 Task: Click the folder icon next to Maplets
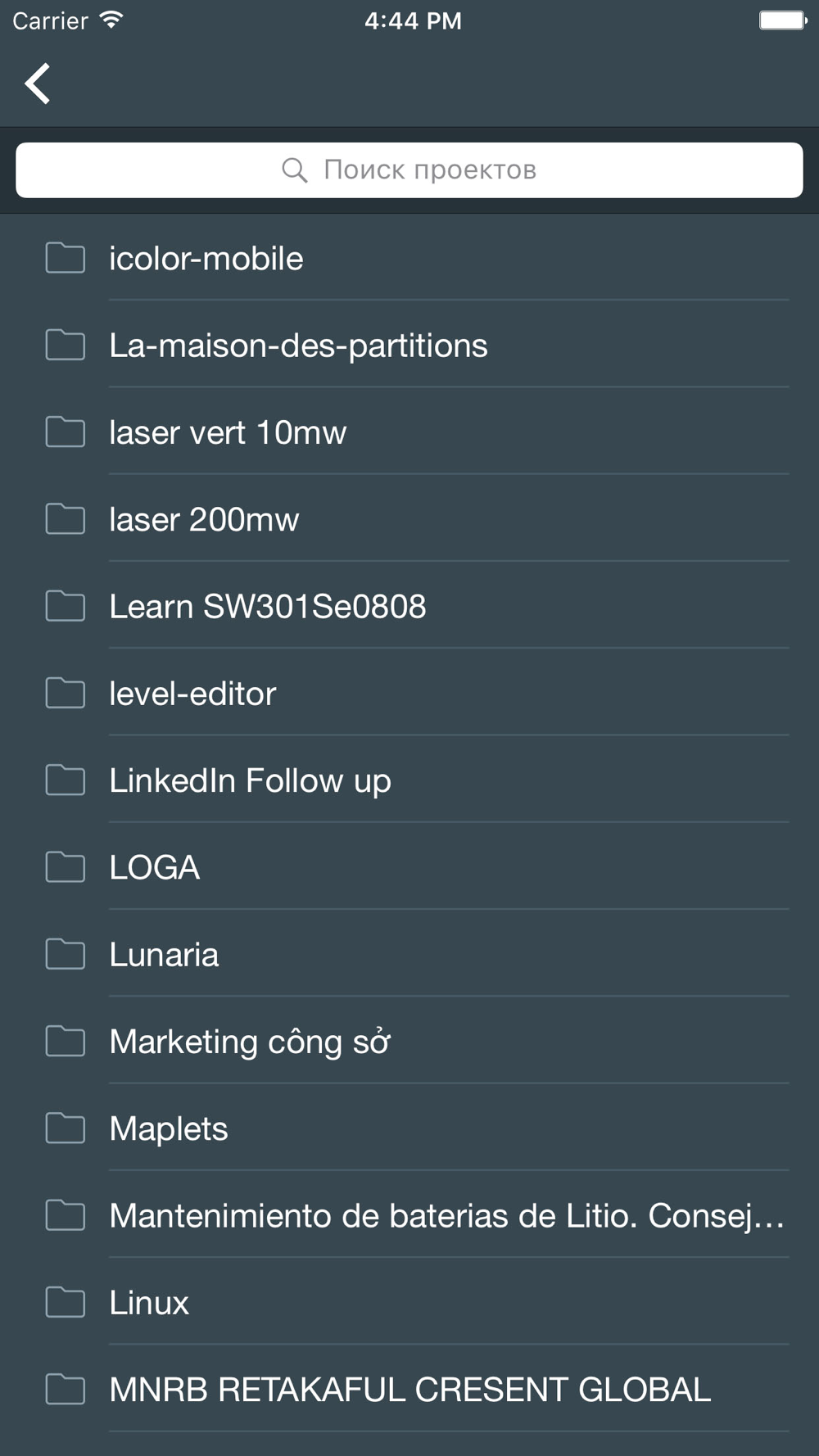coord(66,1128)
